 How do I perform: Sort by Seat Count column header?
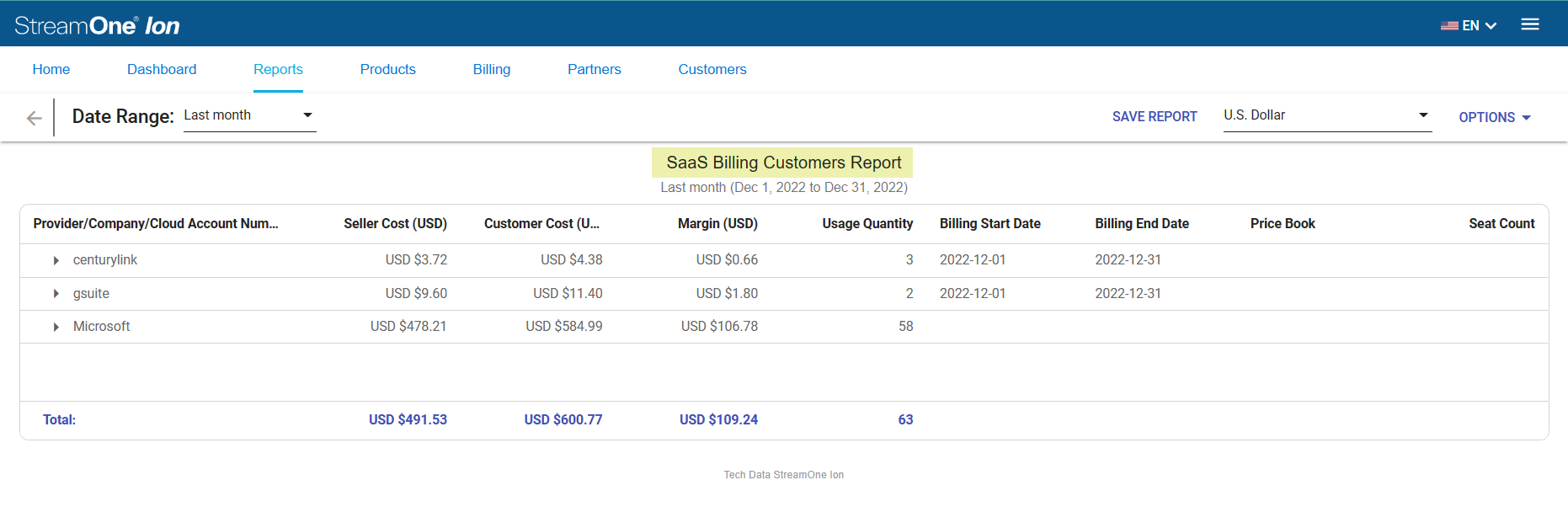click(x=1501, y=223)
